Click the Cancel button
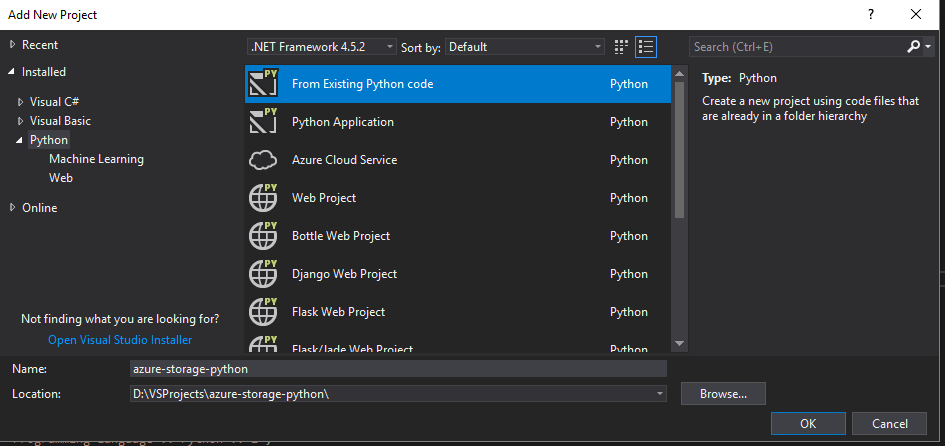 pyautogui.click(x=890, y=424)
